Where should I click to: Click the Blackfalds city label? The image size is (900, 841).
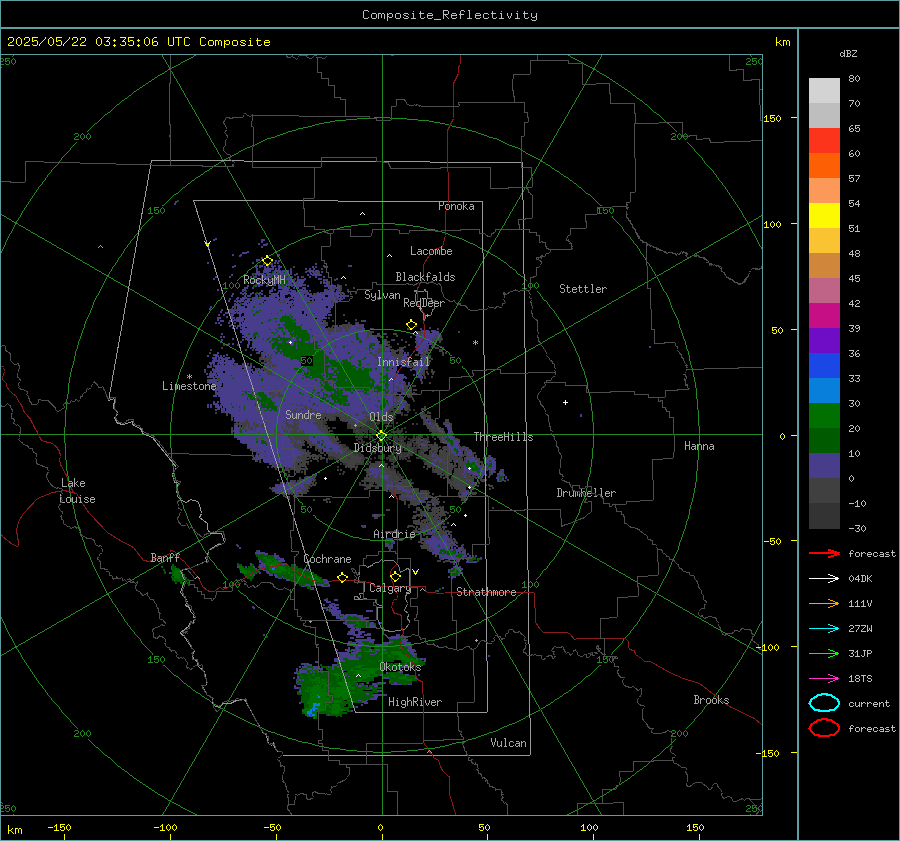[425, 277]
